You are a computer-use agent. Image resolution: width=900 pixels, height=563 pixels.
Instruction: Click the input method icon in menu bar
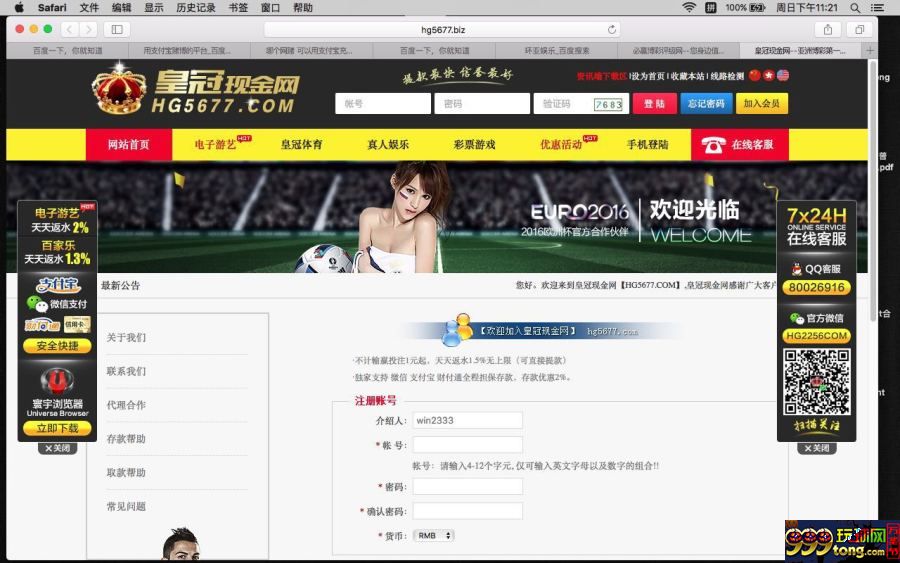point(711,7)
